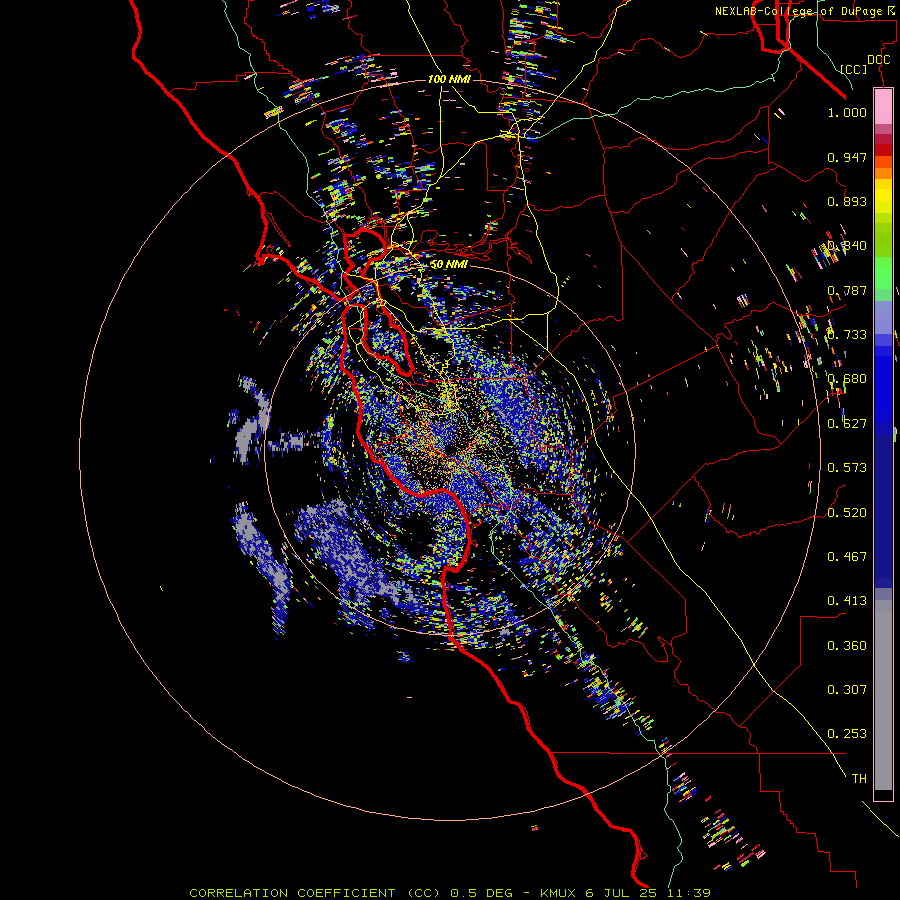Pick the red band on the color bar
The image size is (900, 900).
pos(883,150)
